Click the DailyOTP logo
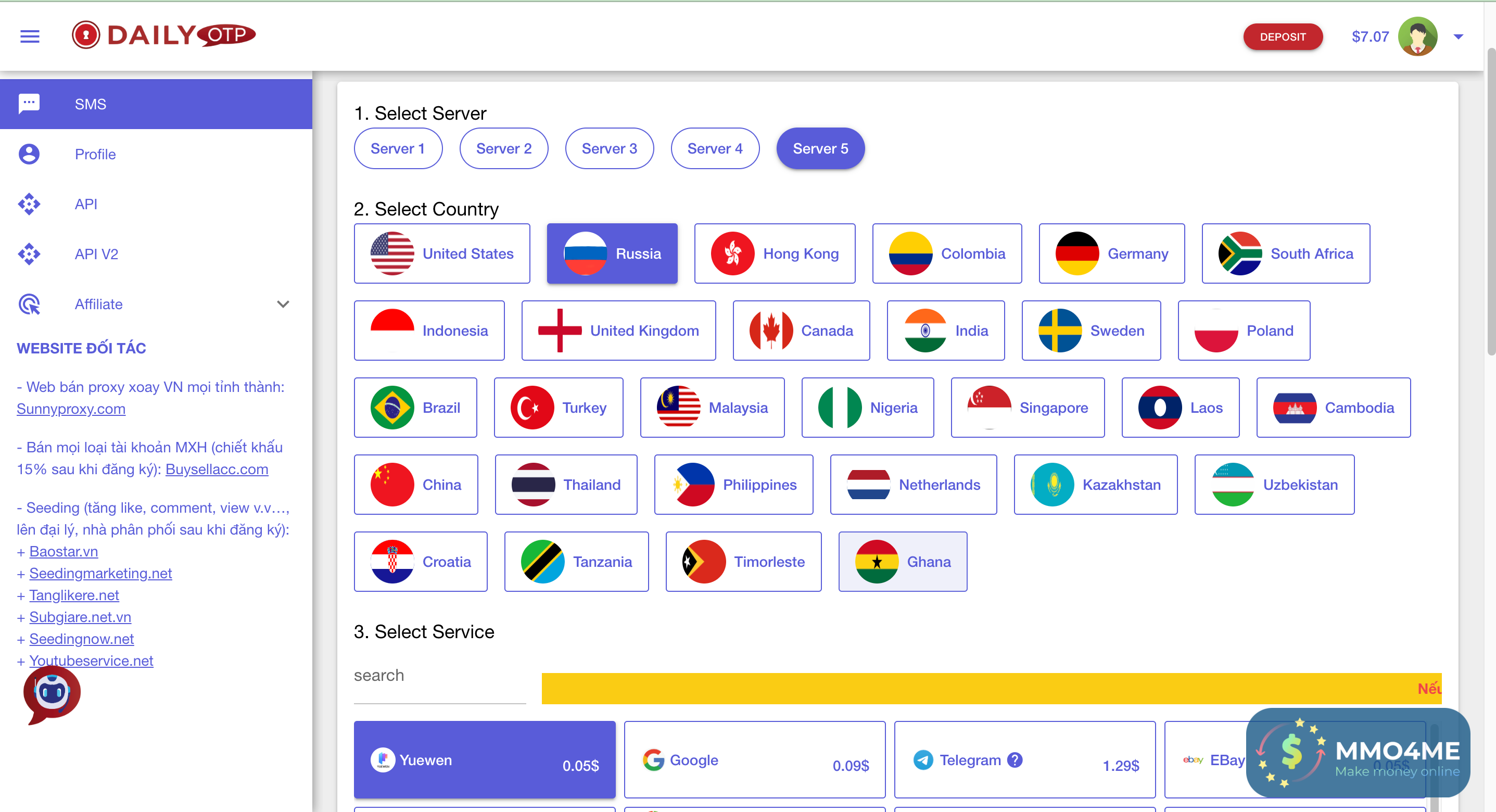Screen dimensions: 1496x812 164,35
